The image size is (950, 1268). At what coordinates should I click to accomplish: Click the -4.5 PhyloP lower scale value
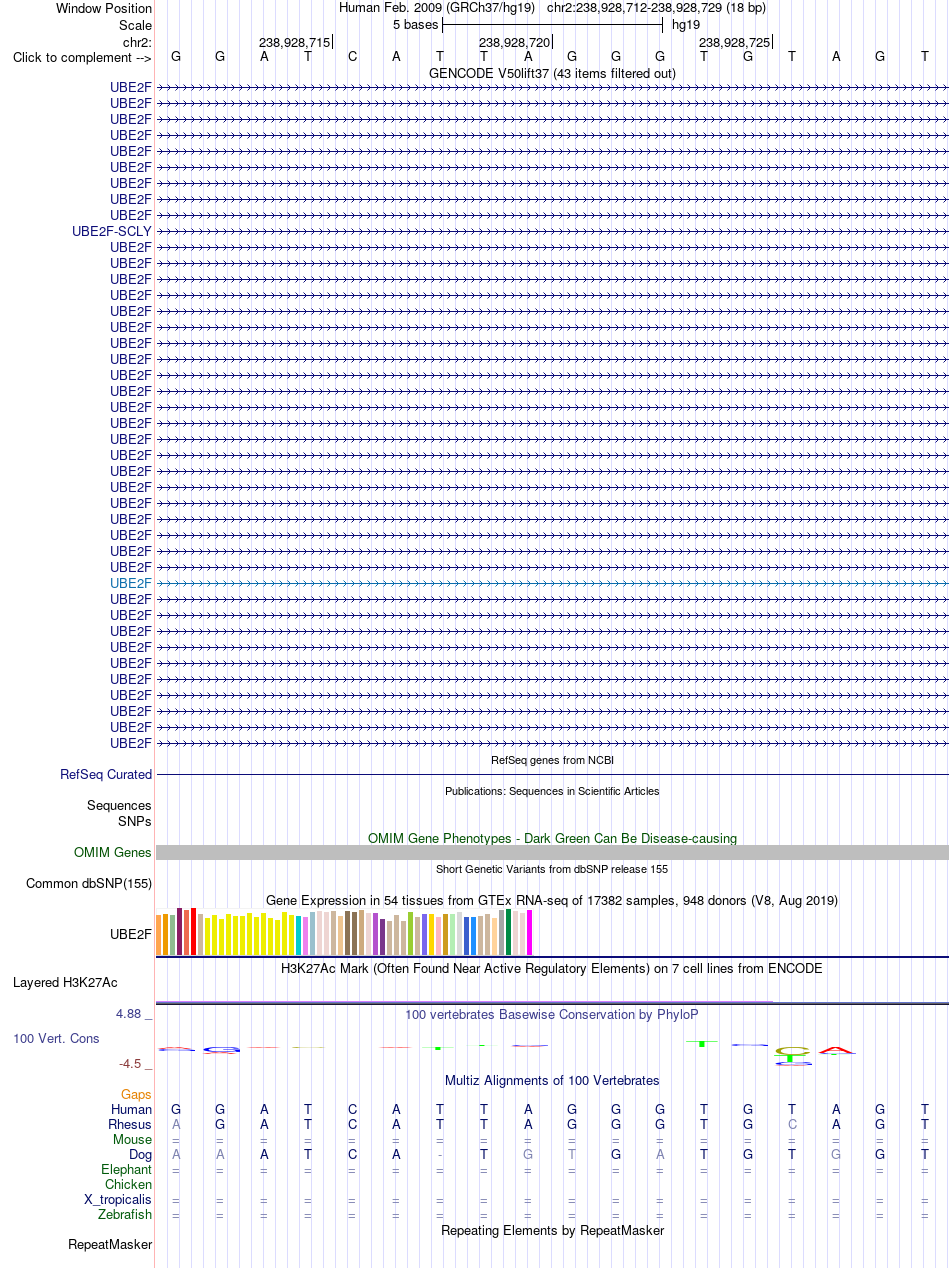coord(130,1064)
